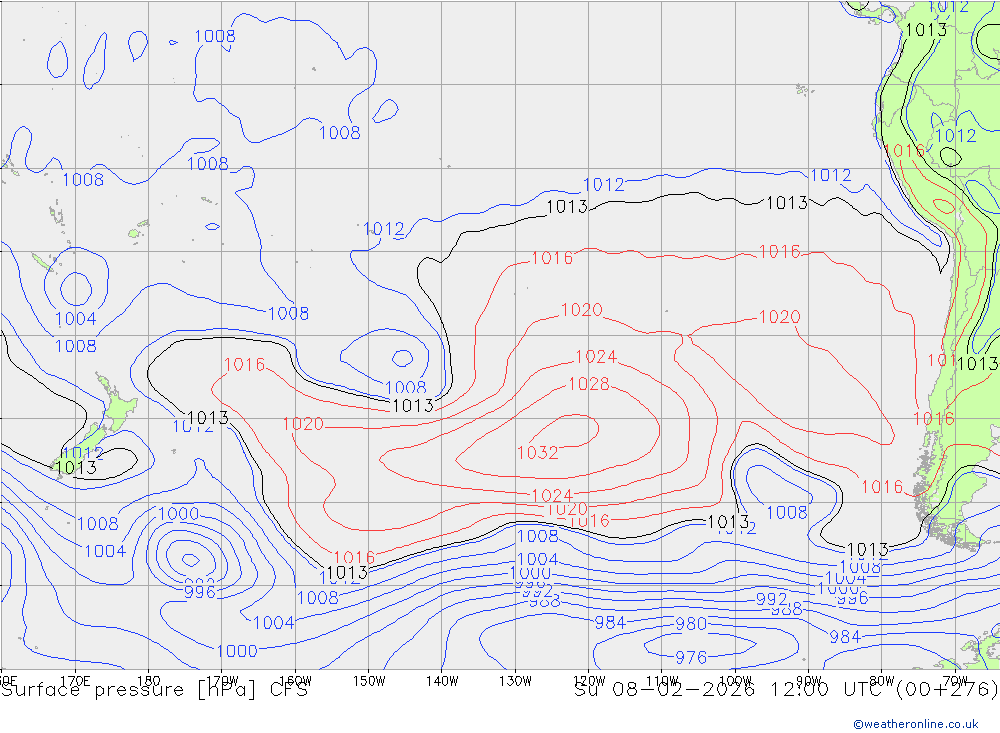Click the 130W longitude axis label
The height and width of the screenshot is (733, 1000).
point(515,681)
